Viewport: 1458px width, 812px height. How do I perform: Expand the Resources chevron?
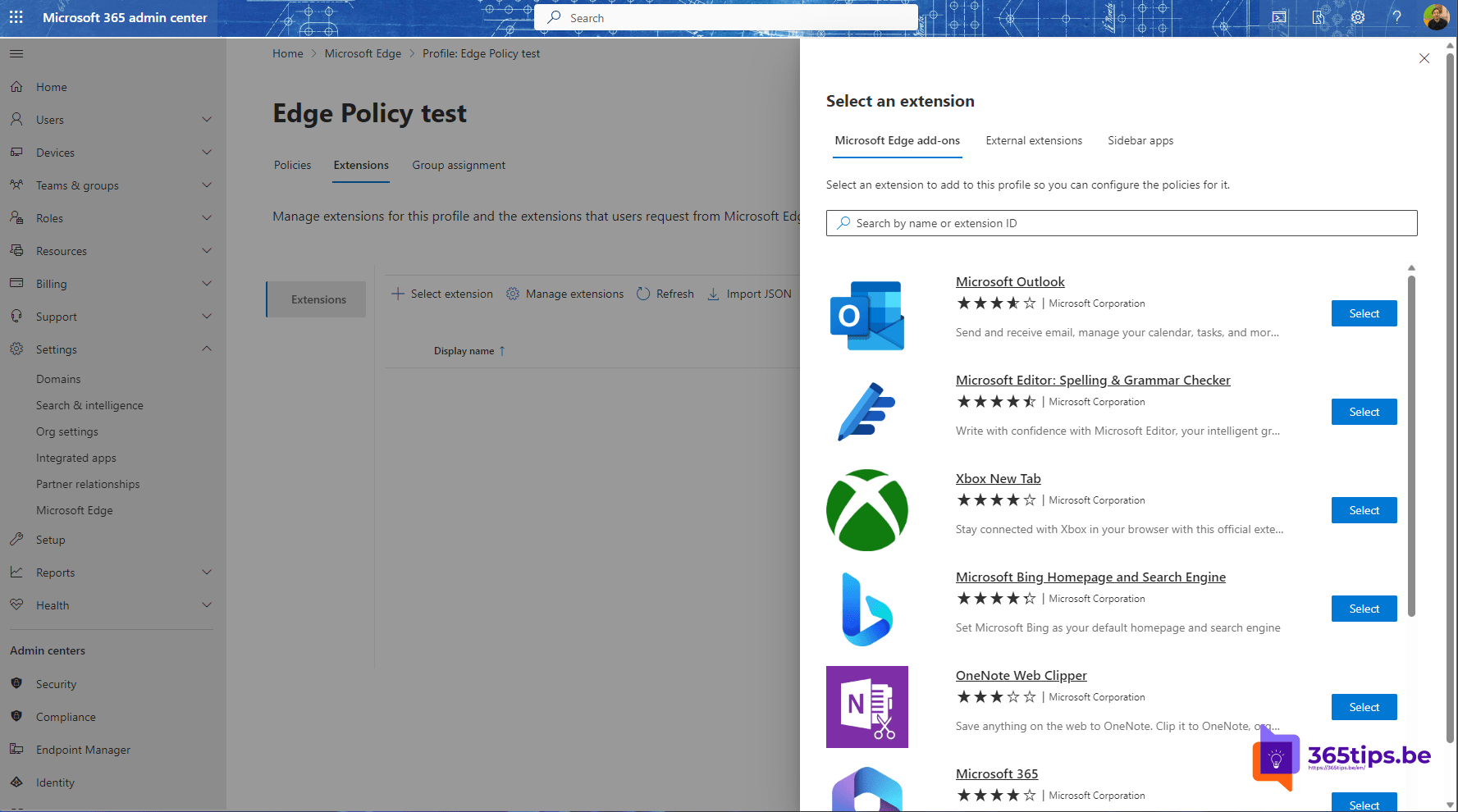tap(207, 250)
